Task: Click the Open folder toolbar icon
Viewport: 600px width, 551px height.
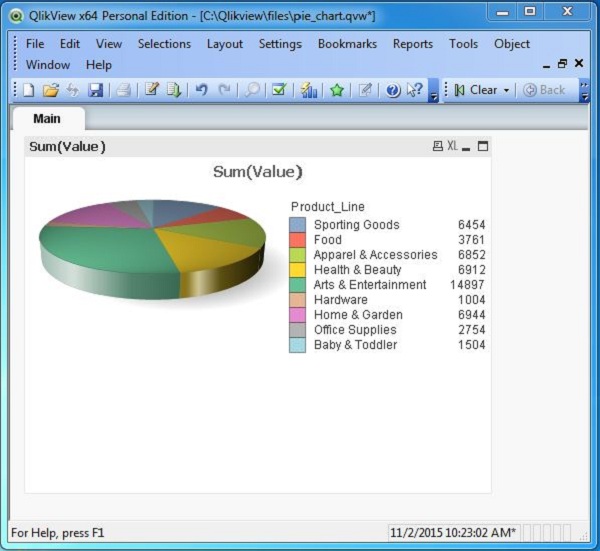Action: point(51,91)
